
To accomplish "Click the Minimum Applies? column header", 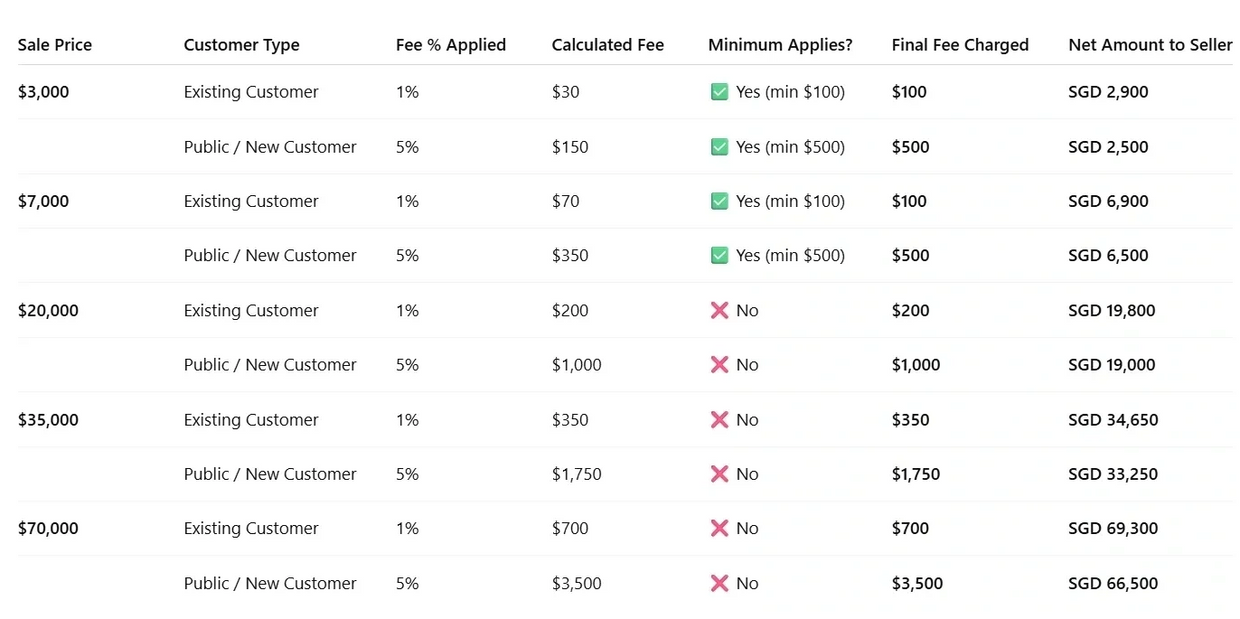I will (780, 45).
